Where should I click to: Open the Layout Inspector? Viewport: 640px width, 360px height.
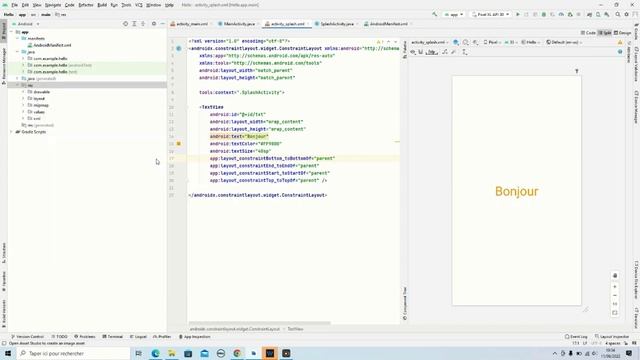click(x=612, y=337)
